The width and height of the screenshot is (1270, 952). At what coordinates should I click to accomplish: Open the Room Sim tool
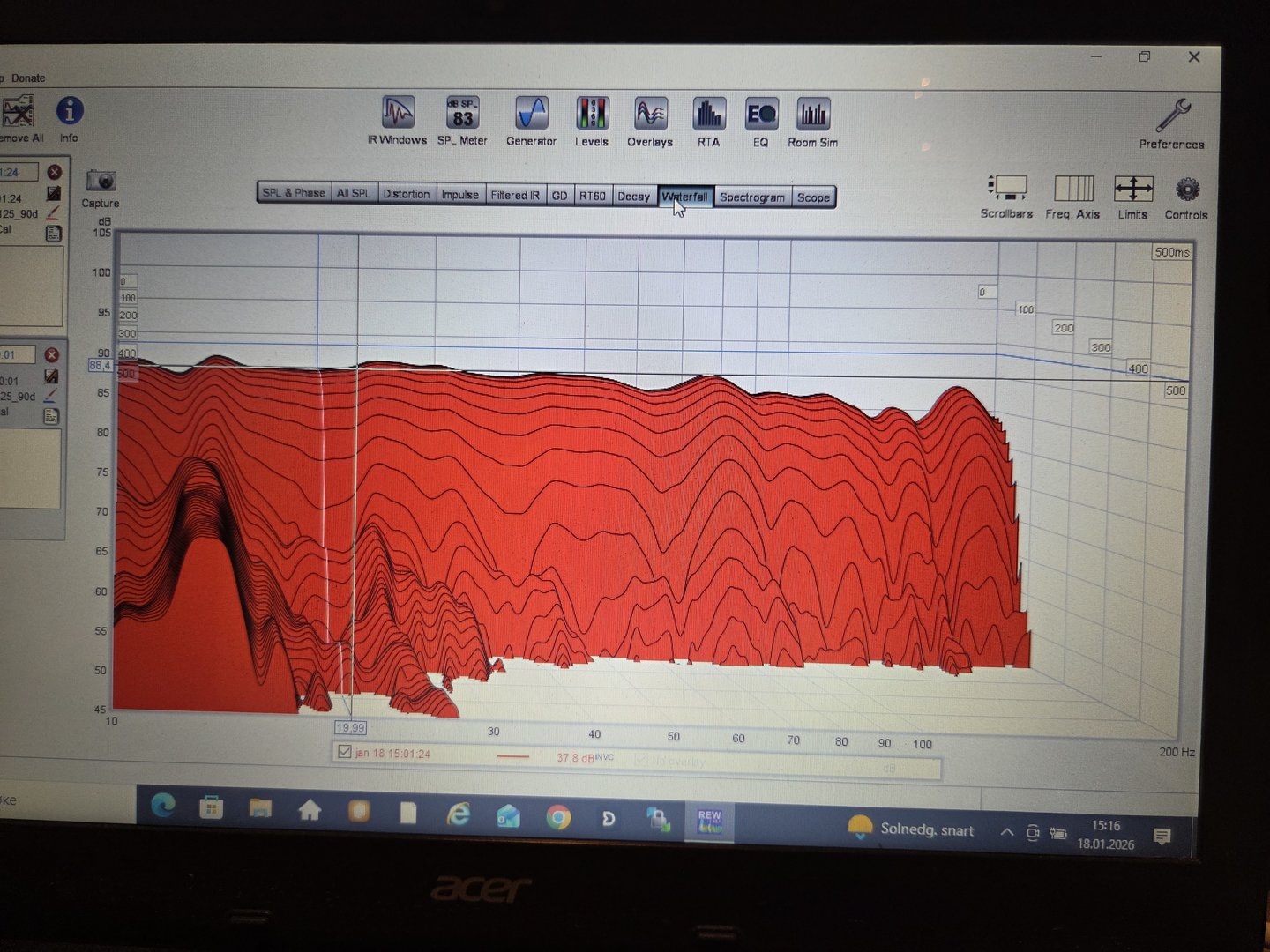(812, 123)
